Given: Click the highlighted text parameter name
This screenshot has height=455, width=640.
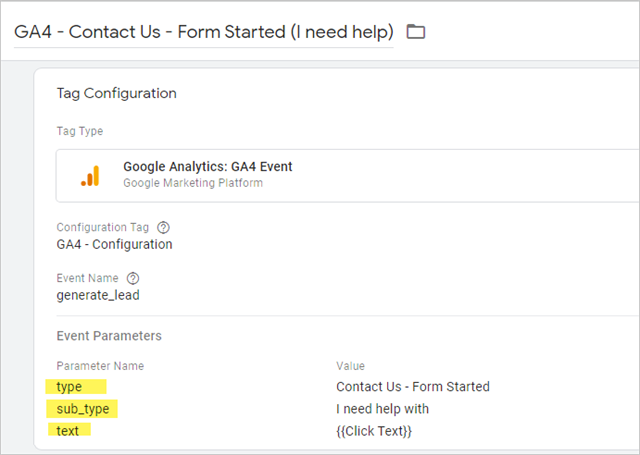Looking at the screenshot, I should (67, 431).
